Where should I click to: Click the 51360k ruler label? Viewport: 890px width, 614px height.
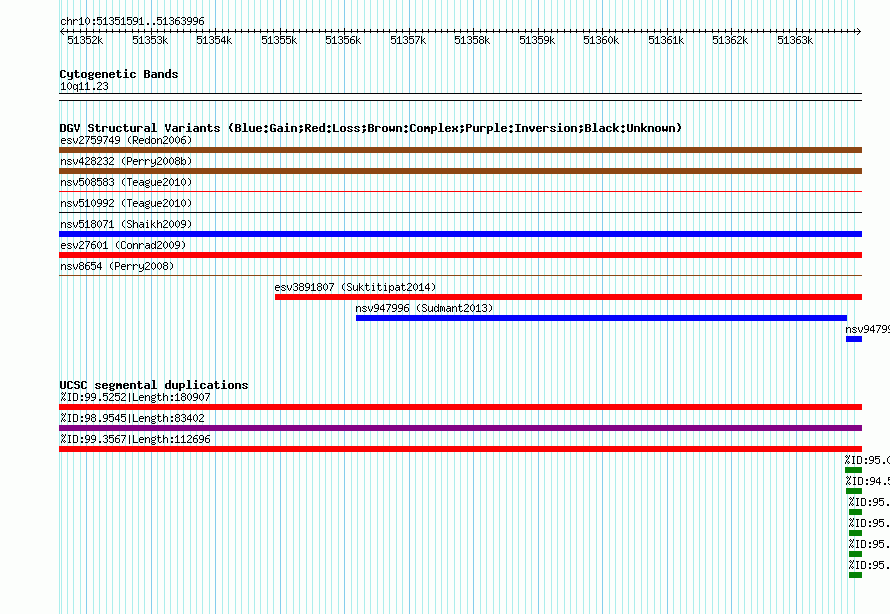point(601,40)
